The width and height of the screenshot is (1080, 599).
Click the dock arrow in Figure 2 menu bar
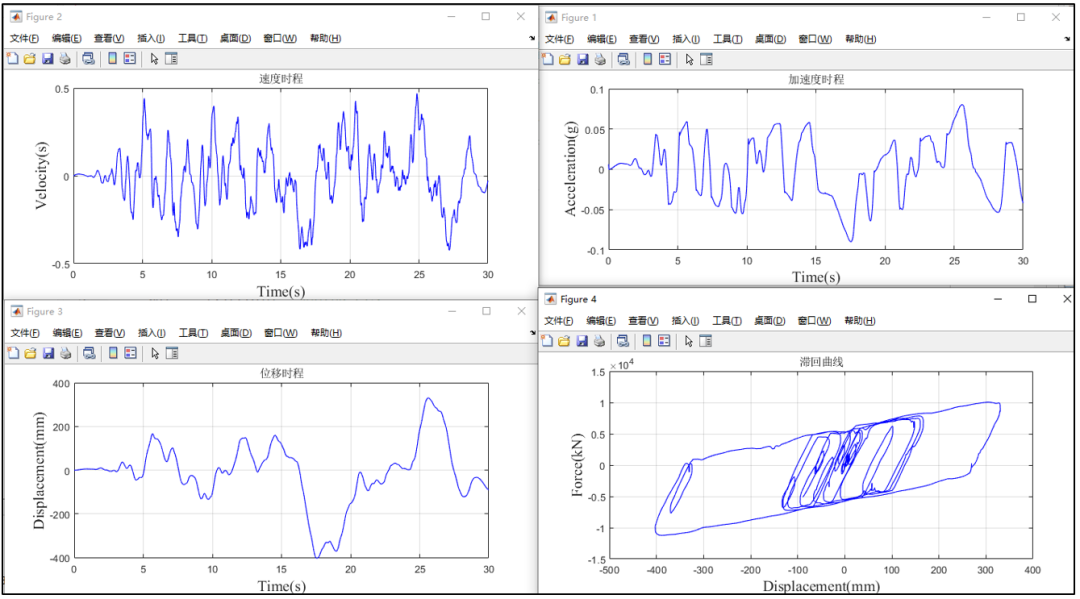[532, 39]
